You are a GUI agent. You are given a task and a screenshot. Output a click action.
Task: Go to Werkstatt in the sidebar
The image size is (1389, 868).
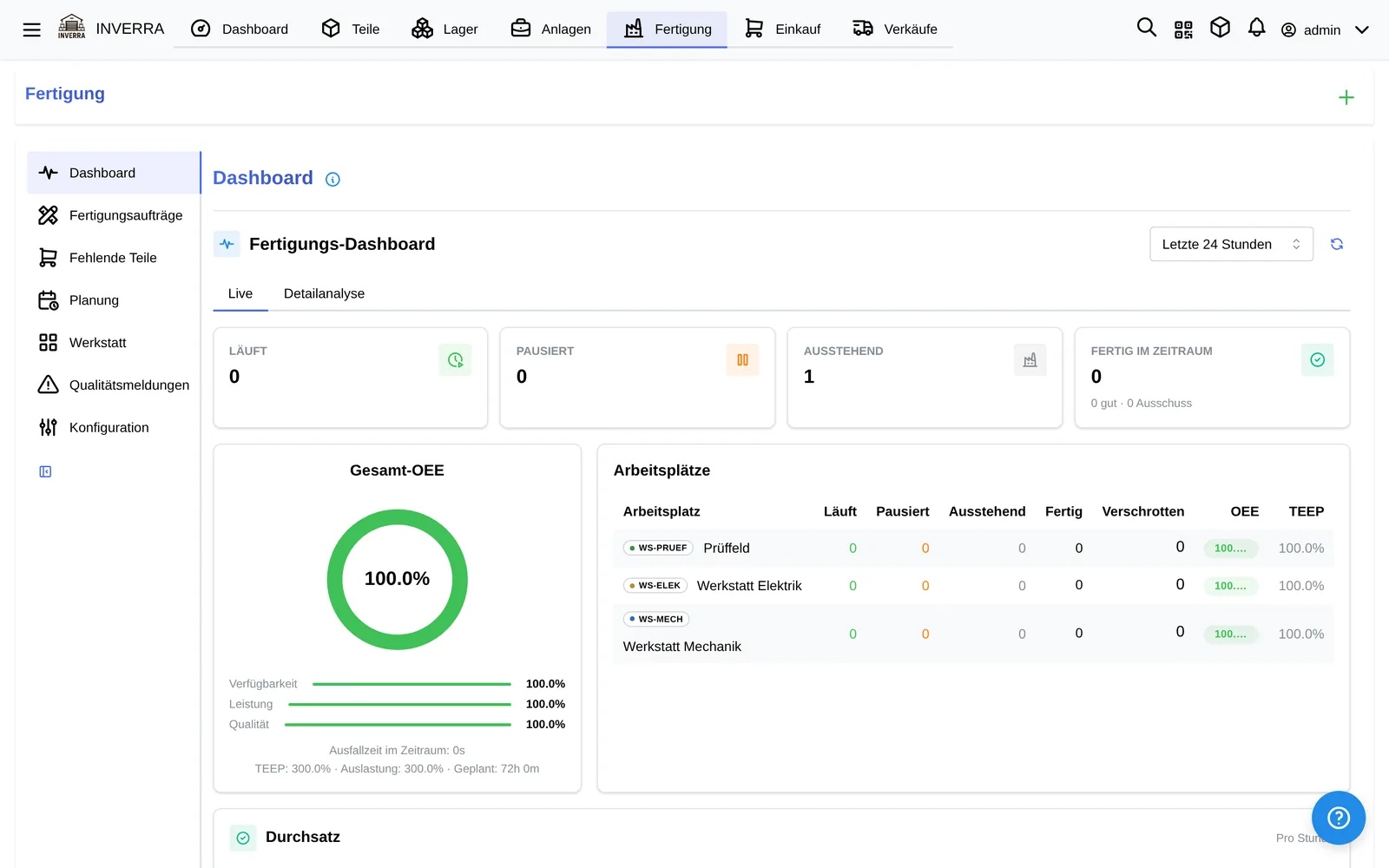tap(113, 343)
